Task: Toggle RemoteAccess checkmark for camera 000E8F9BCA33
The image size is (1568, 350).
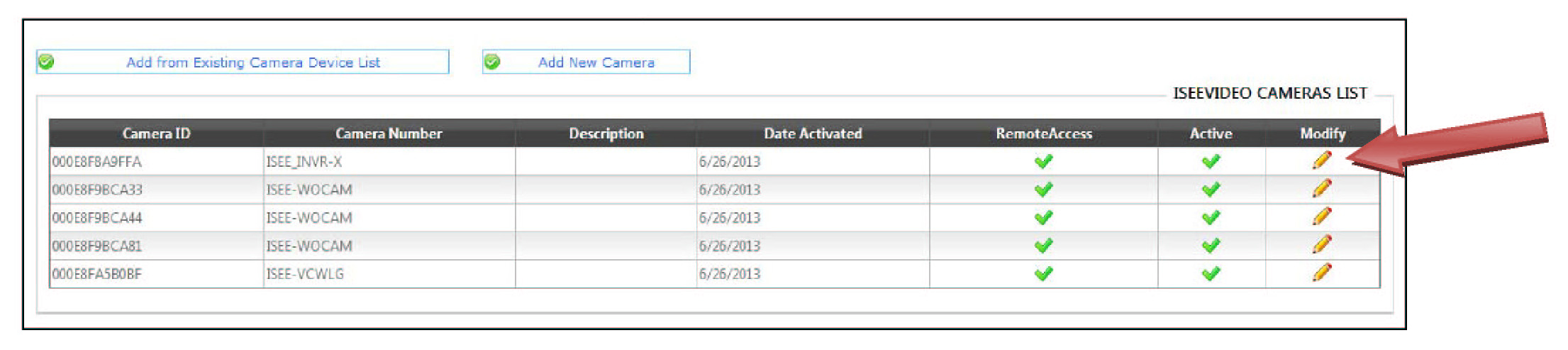Action: tap(1043, 190)
